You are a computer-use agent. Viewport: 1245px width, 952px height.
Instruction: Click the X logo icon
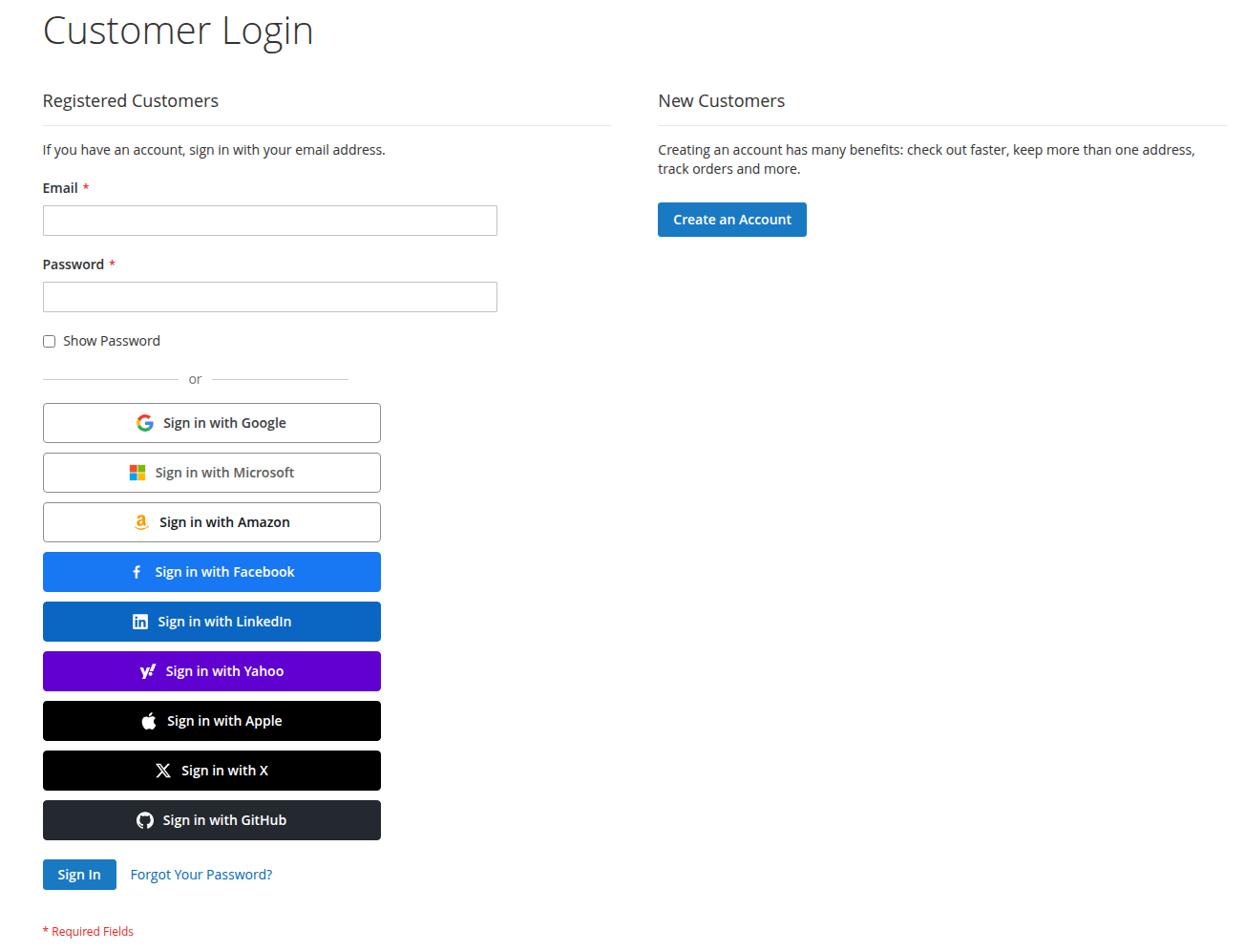163,771
